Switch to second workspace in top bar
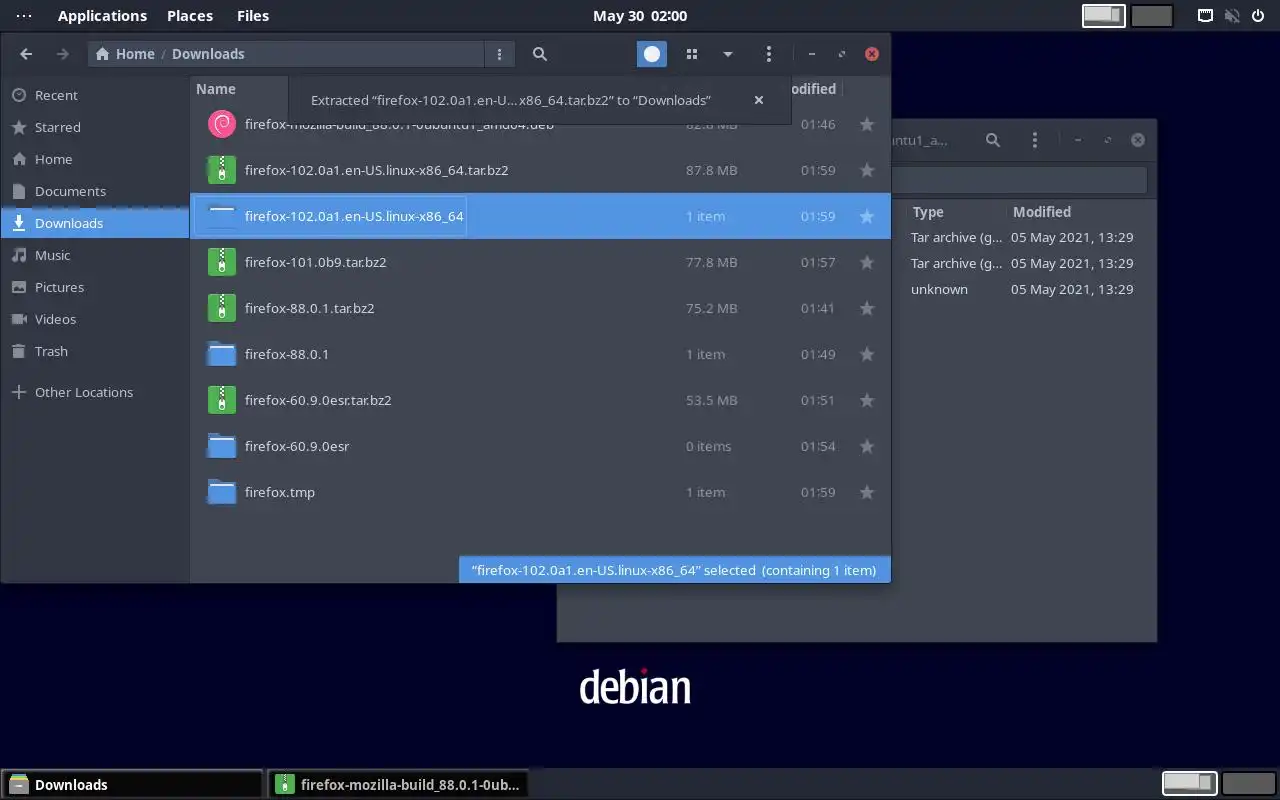 click(x=1153, y=16)
